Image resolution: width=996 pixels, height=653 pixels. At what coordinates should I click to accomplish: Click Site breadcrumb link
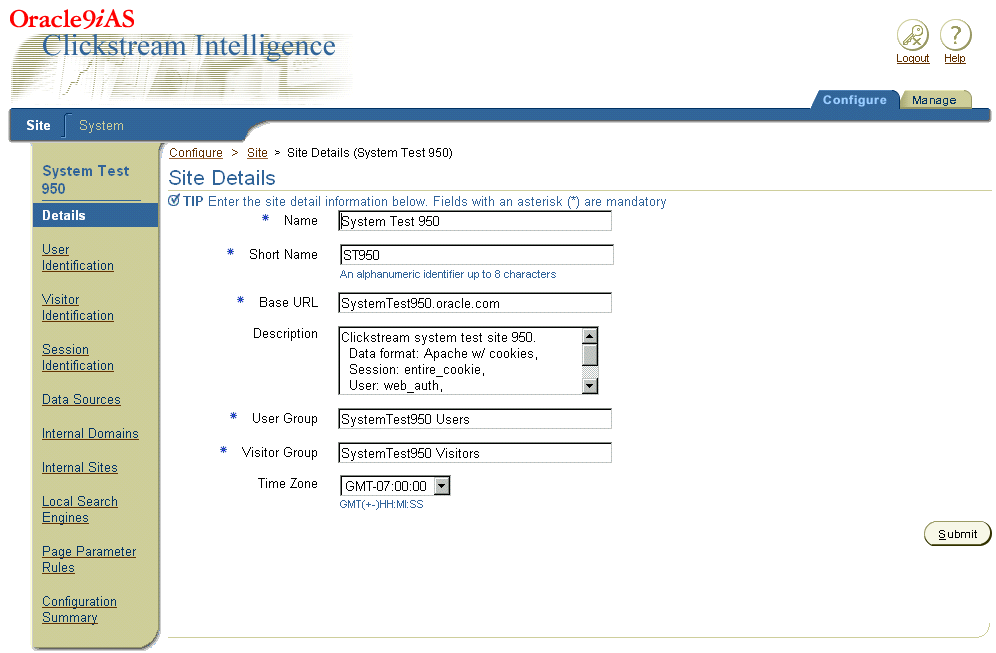point(257,152)
